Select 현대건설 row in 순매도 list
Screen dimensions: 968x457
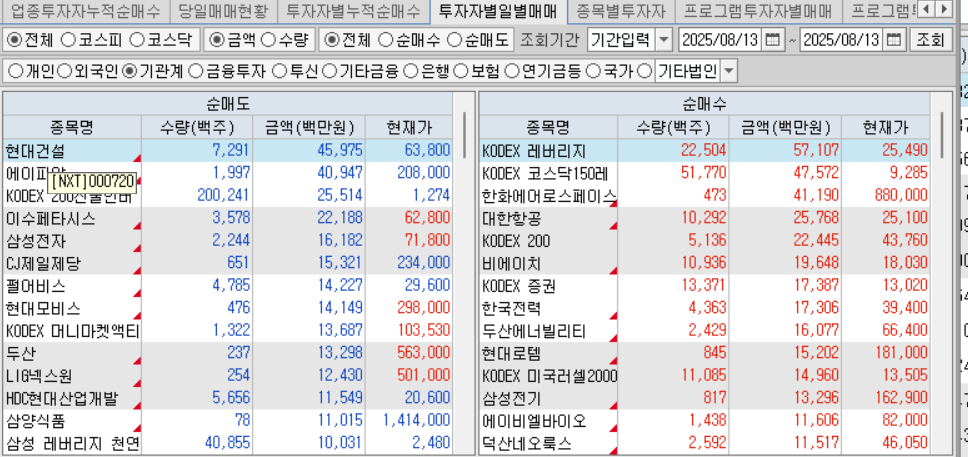[228, 151]
